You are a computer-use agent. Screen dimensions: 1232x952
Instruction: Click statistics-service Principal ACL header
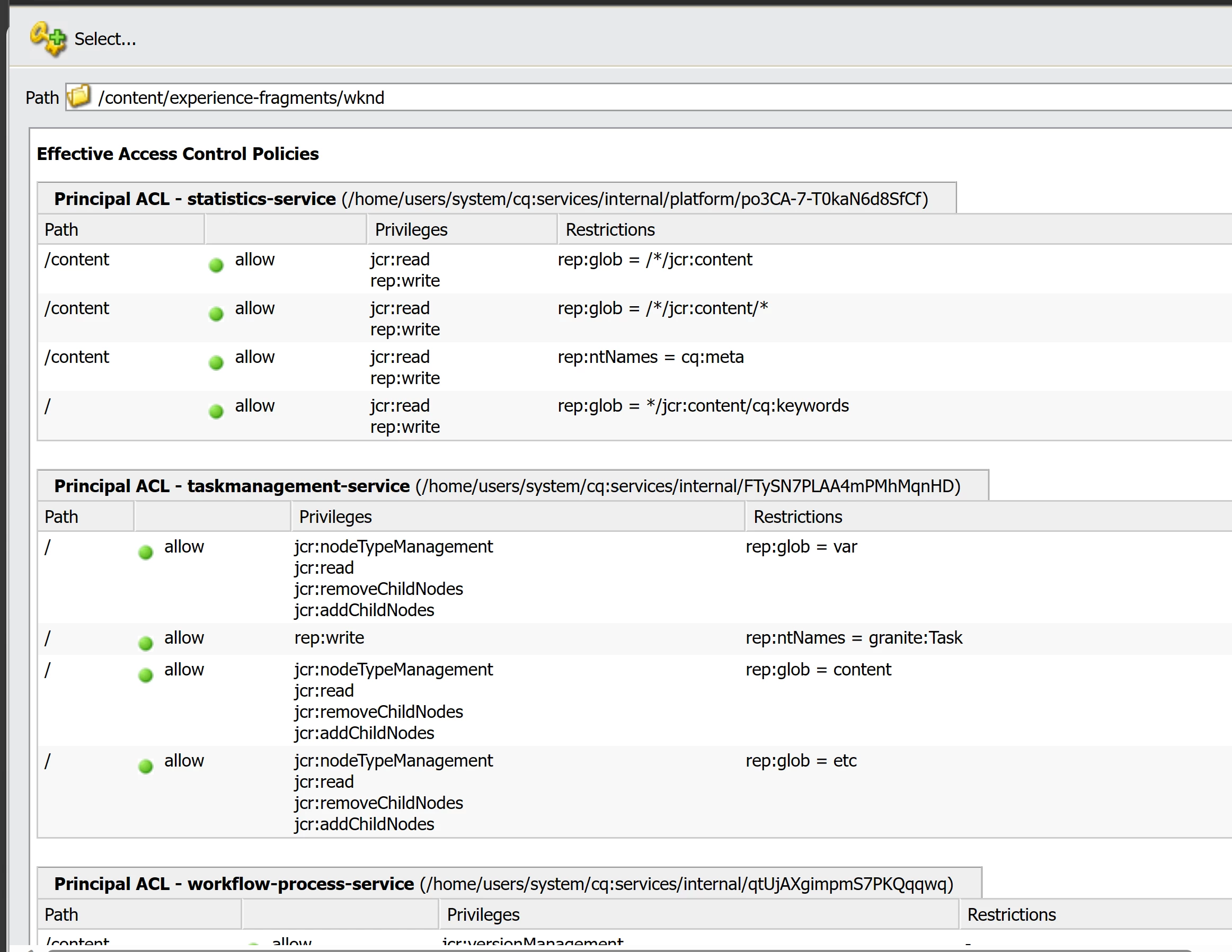click(x=491, y=199)
